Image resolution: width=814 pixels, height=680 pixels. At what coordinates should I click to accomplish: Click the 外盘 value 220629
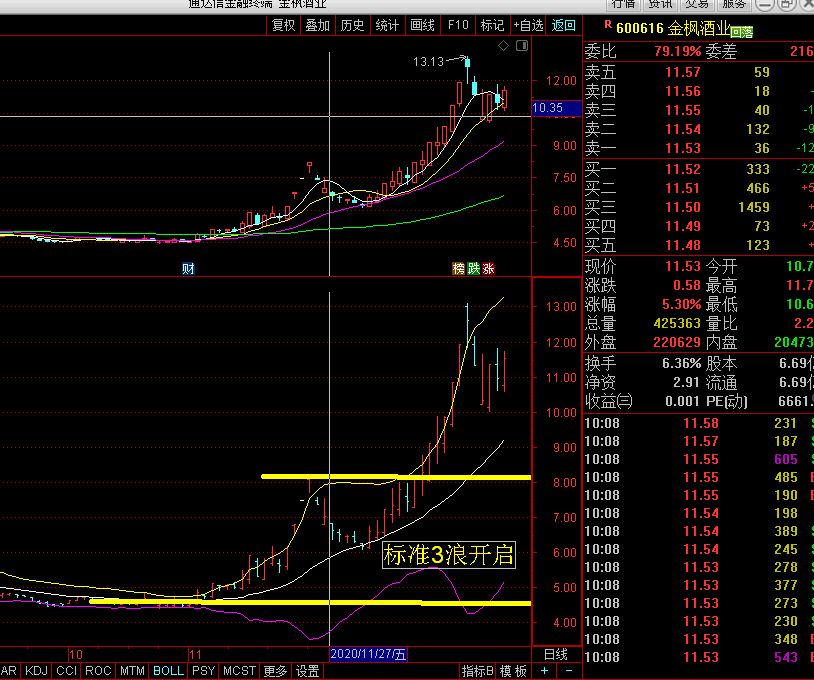click(677, 342)
